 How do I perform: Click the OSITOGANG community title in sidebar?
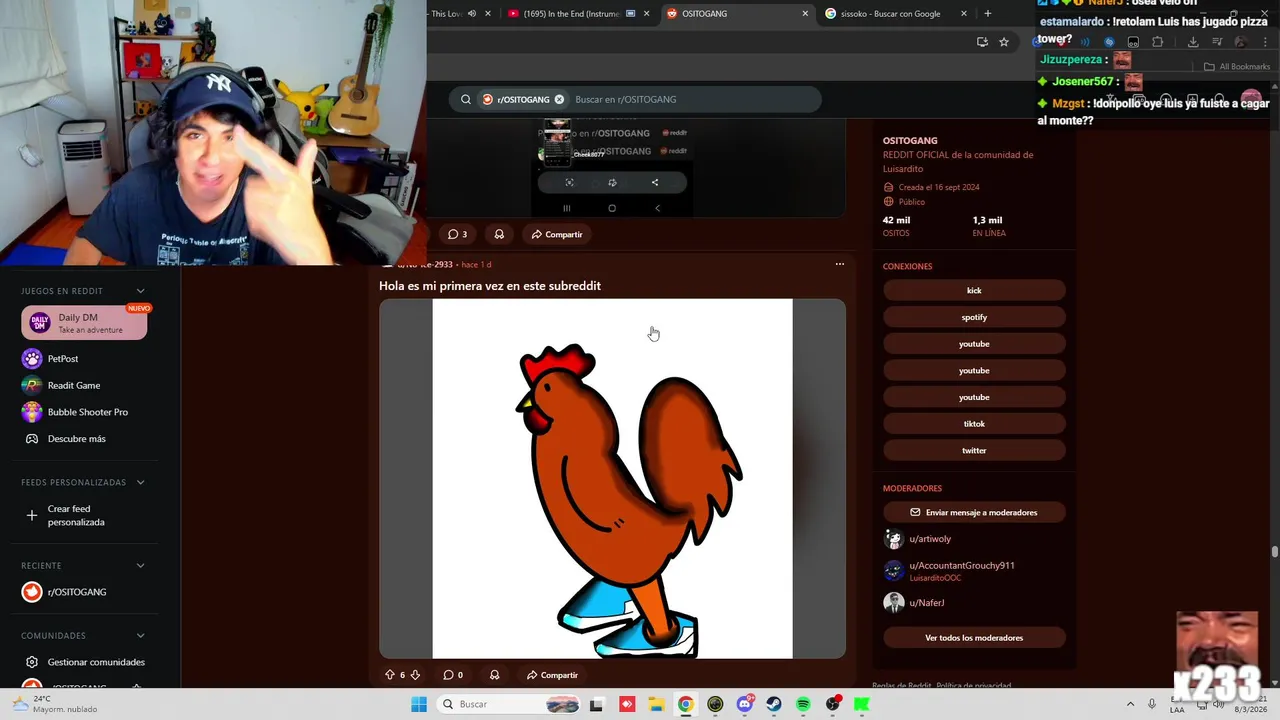point(910,140)
